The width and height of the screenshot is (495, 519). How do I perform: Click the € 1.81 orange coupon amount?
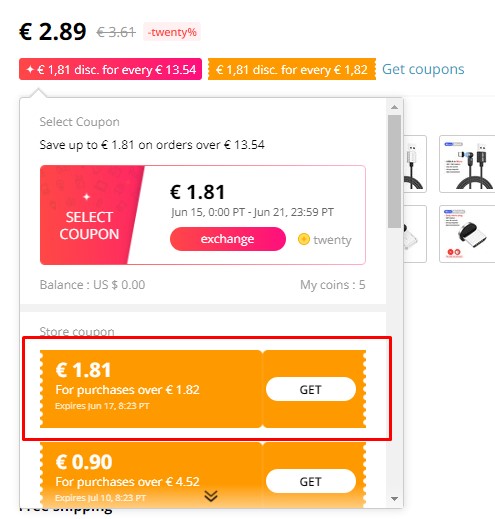pos(83,370)
